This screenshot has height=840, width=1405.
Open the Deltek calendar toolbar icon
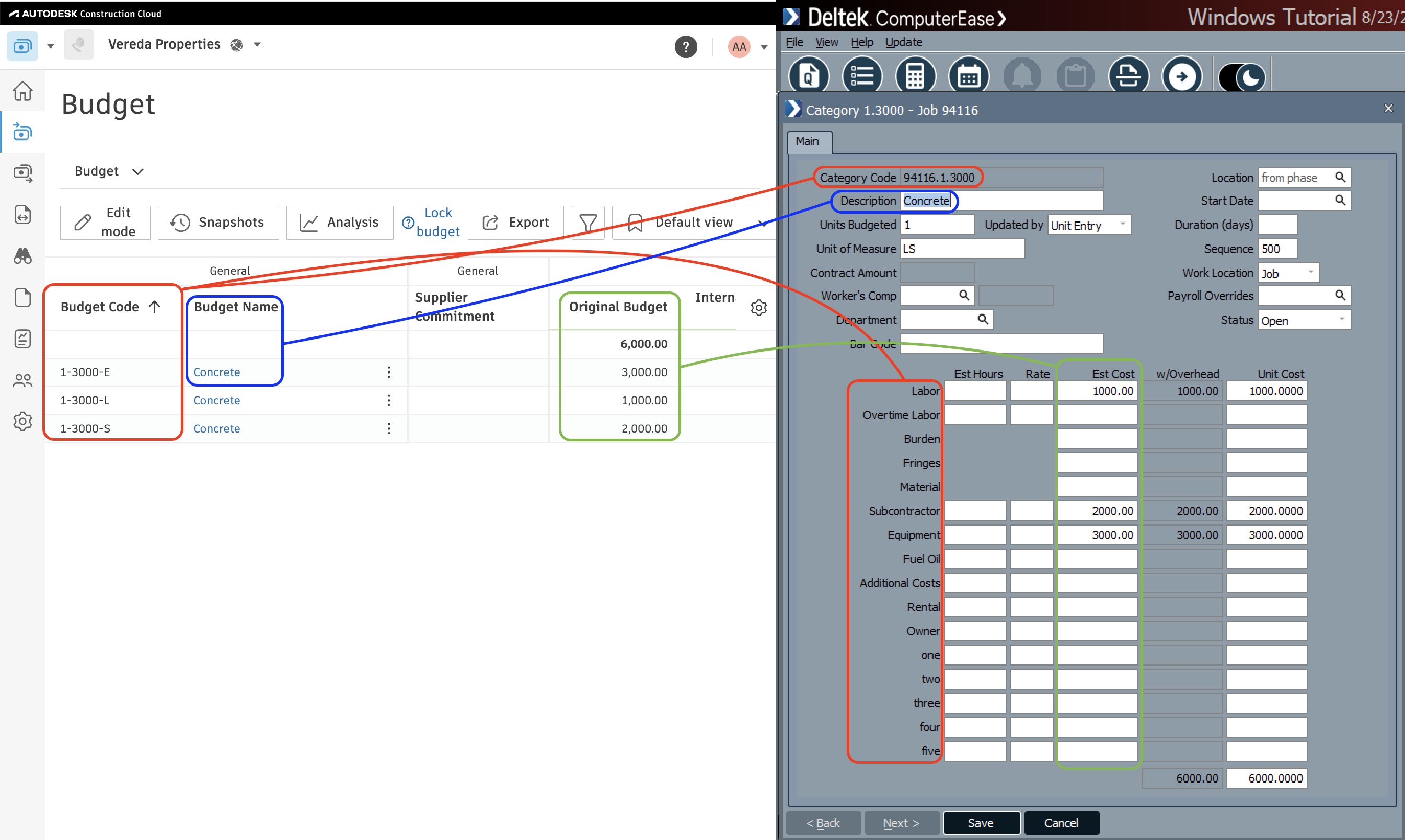pyautogui.click(x=969, y=75)
